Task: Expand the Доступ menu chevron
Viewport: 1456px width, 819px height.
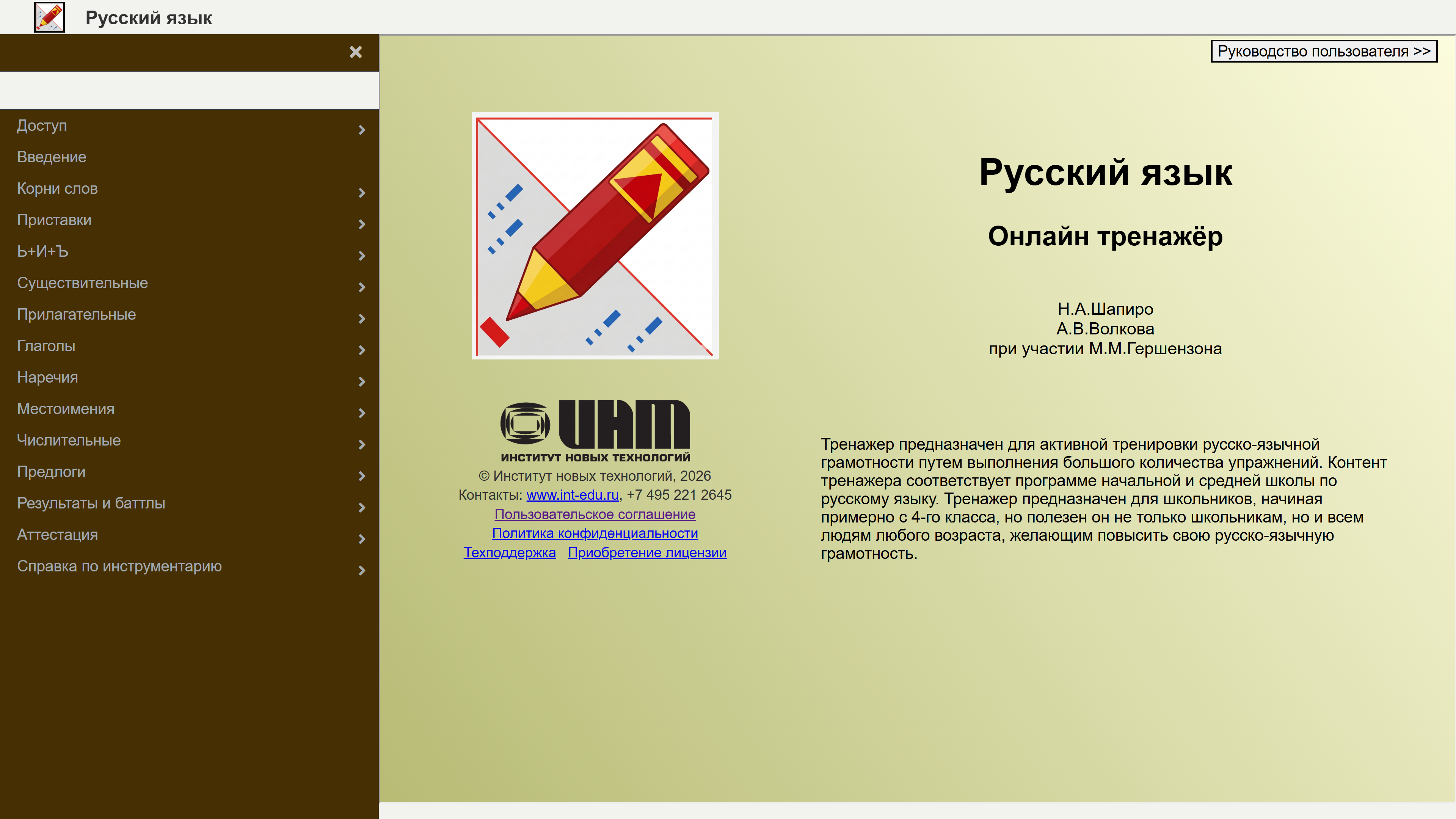Action: pos(362,130)
